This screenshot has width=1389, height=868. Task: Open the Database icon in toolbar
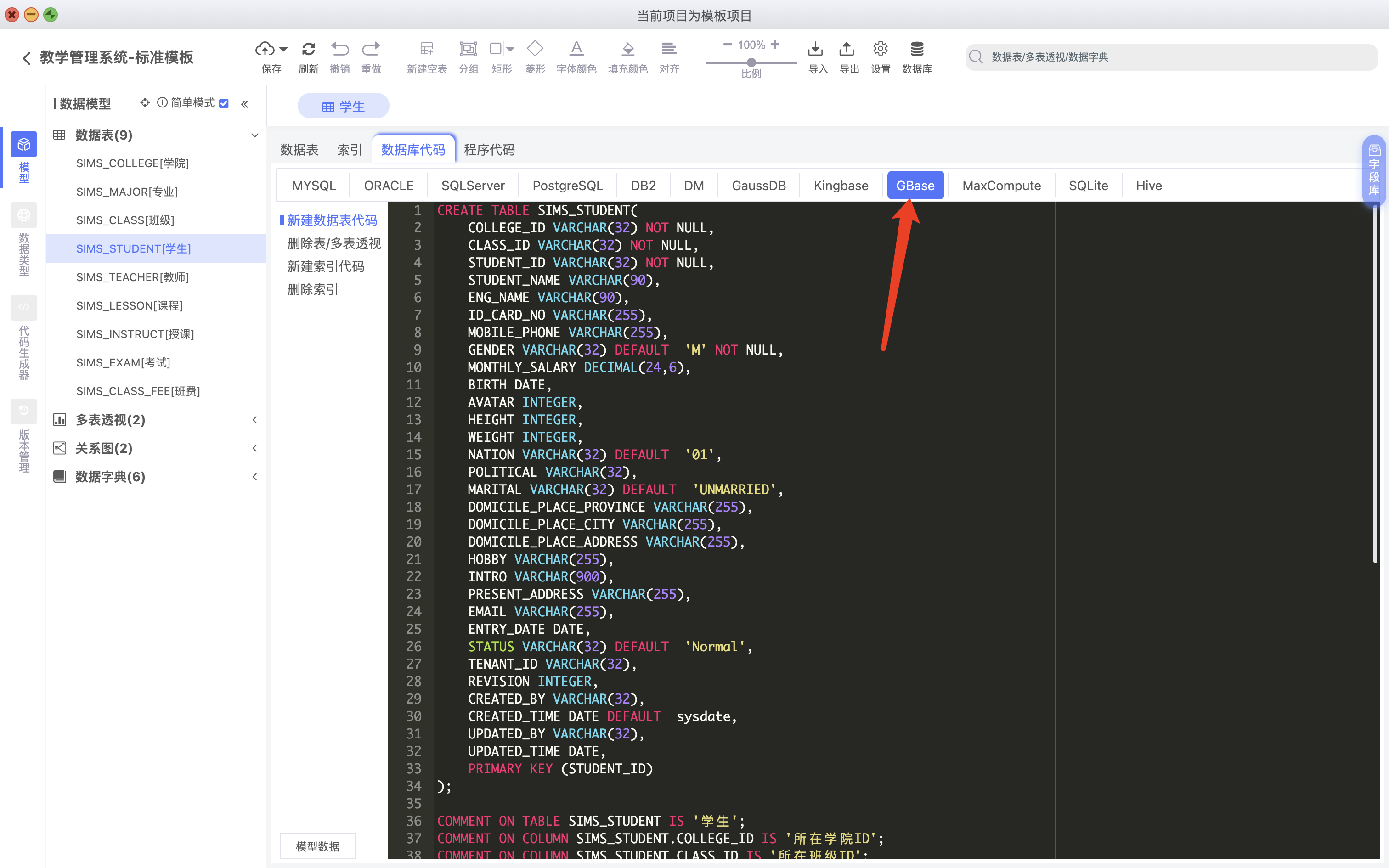917,50
